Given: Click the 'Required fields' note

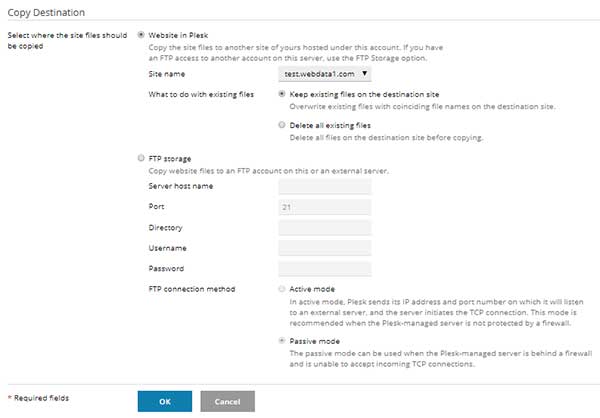Looking at the screenshot, I should [x=38, y=398].
